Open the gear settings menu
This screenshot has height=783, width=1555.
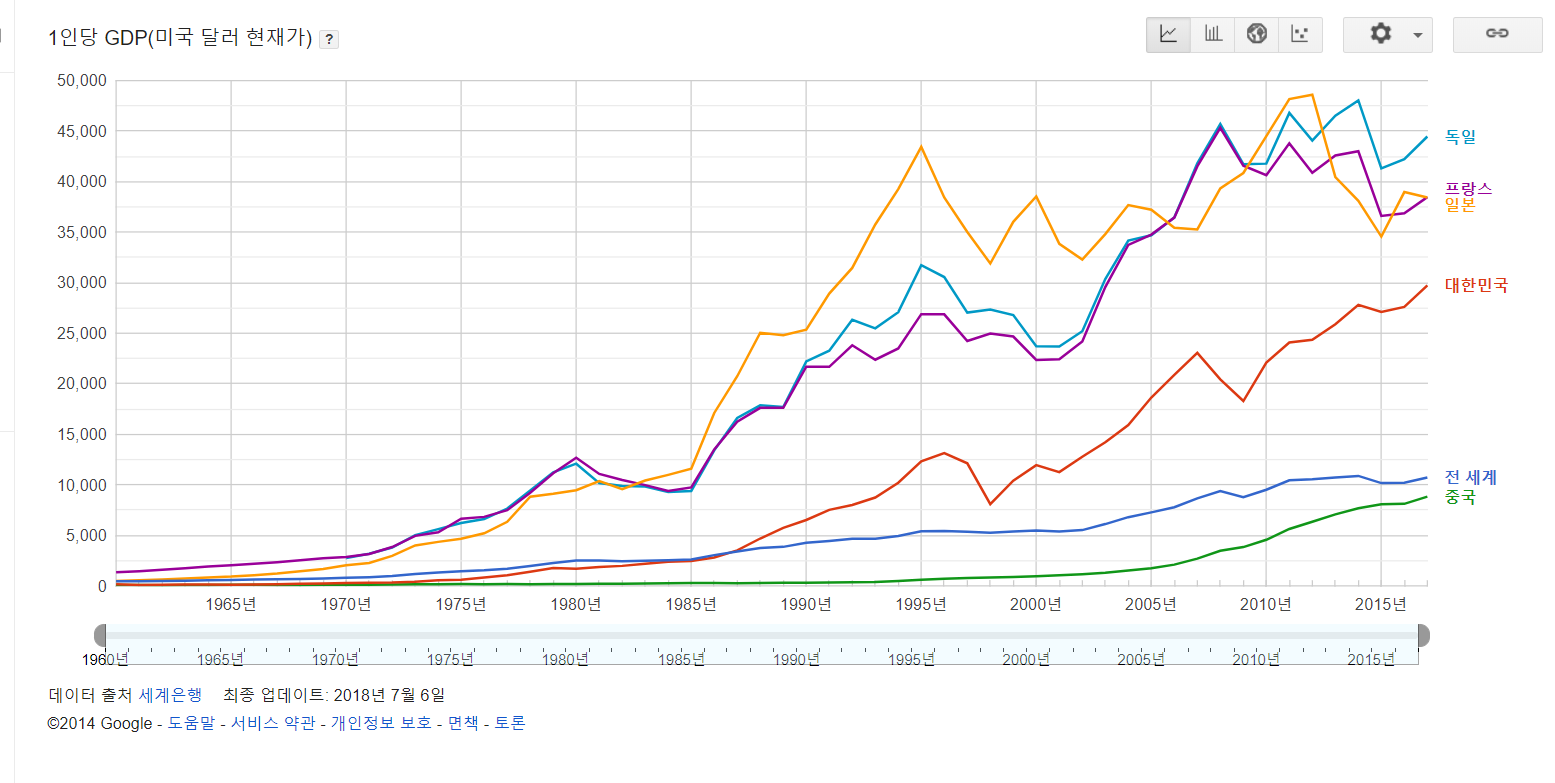[x=1387, y=34]
